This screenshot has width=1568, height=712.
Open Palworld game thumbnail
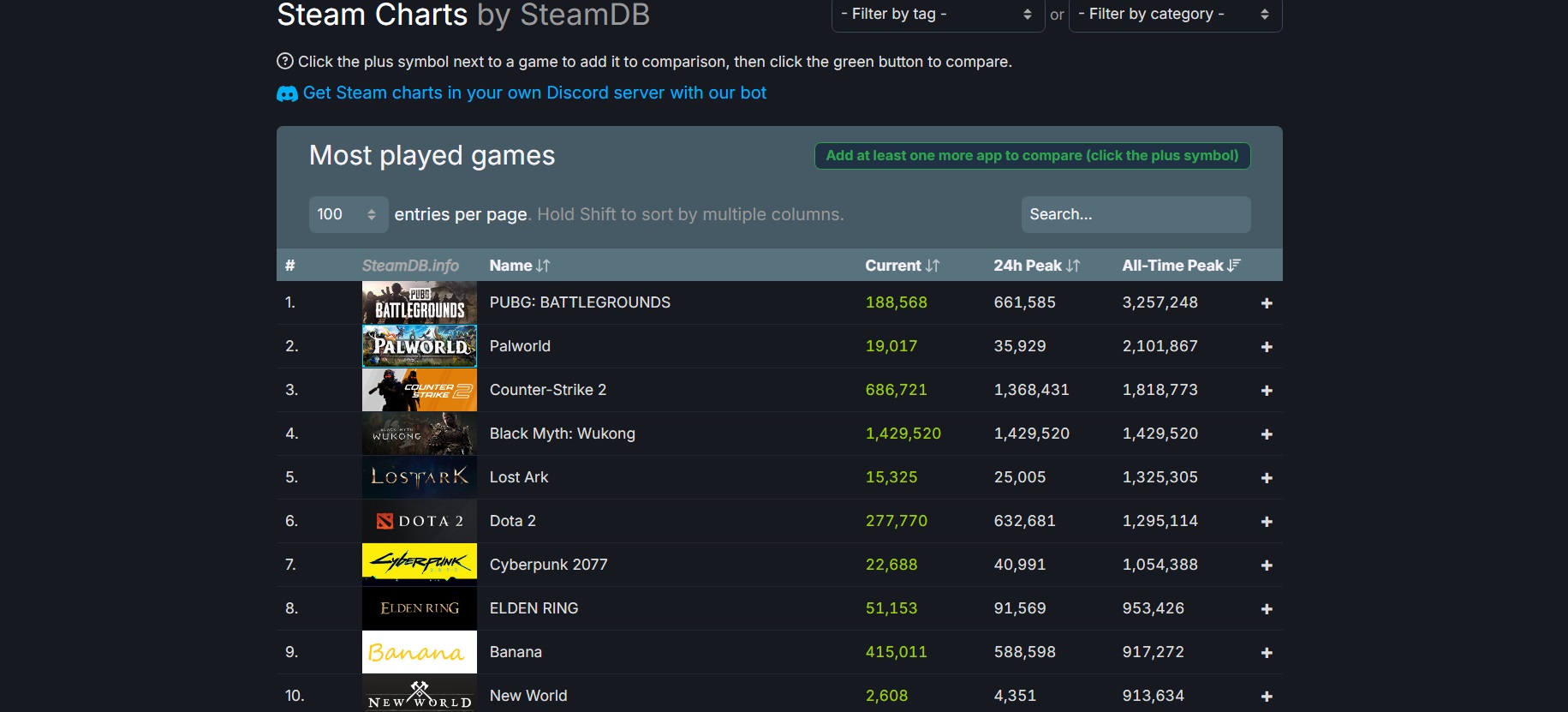click(x=420, y=346)
